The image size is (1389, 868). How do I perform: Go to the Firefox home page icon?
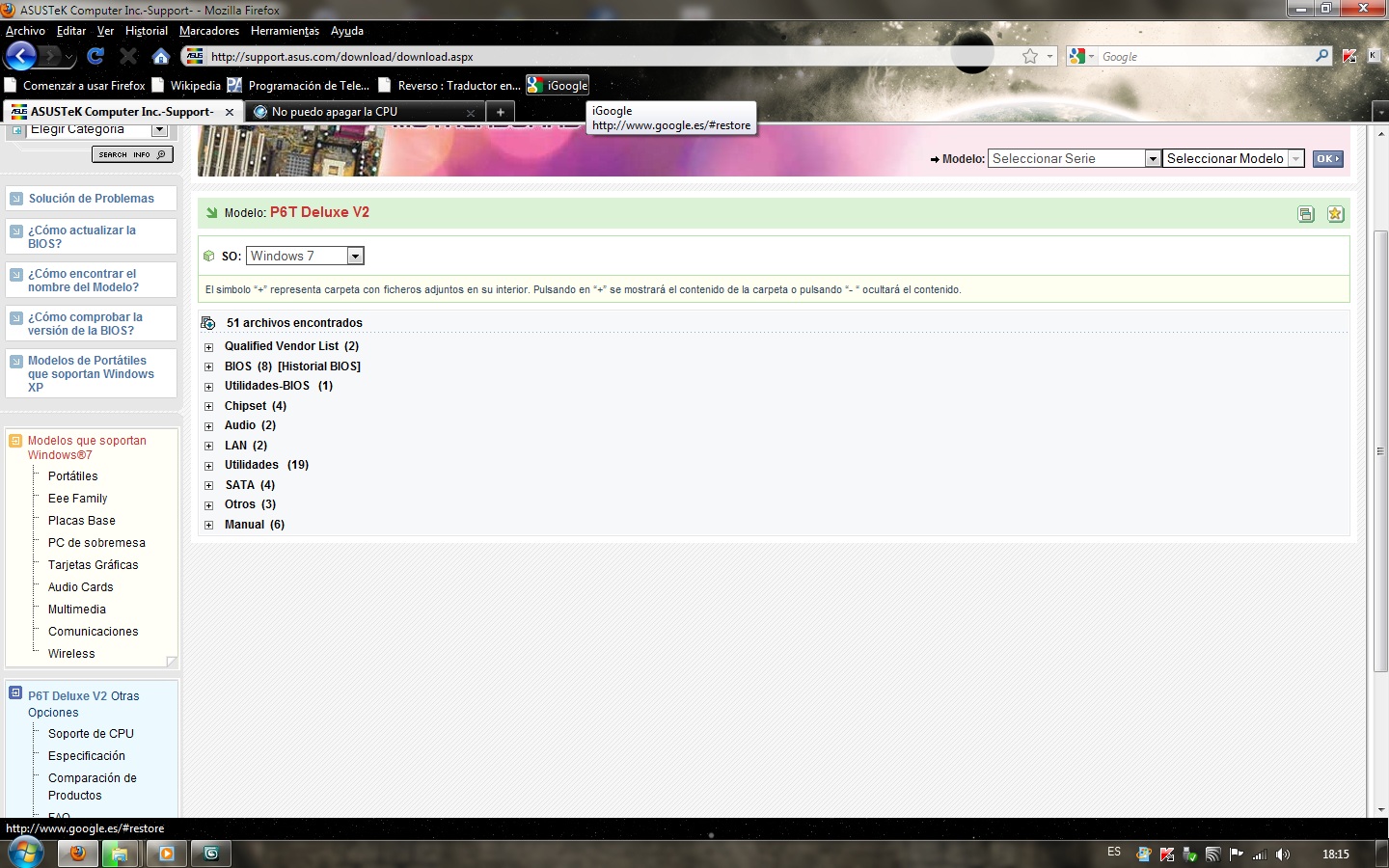161,56
